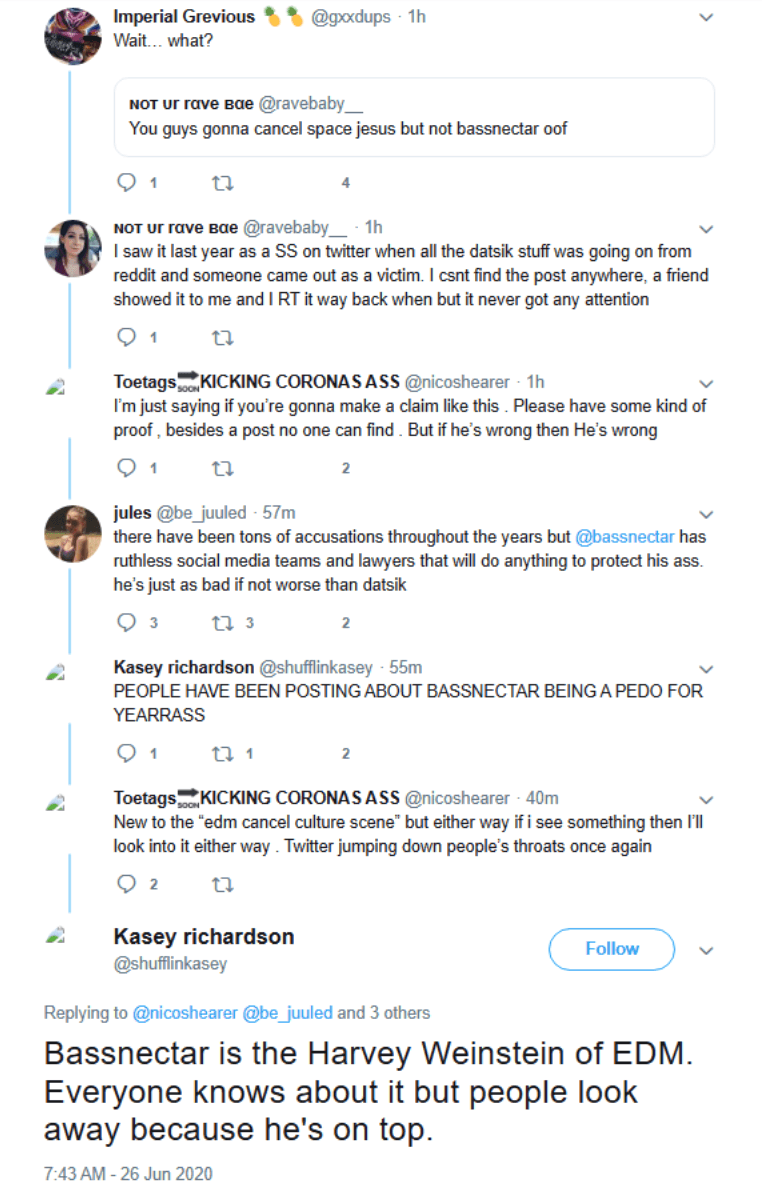Expand options chevron on jules's tweet

coord(706,514)
